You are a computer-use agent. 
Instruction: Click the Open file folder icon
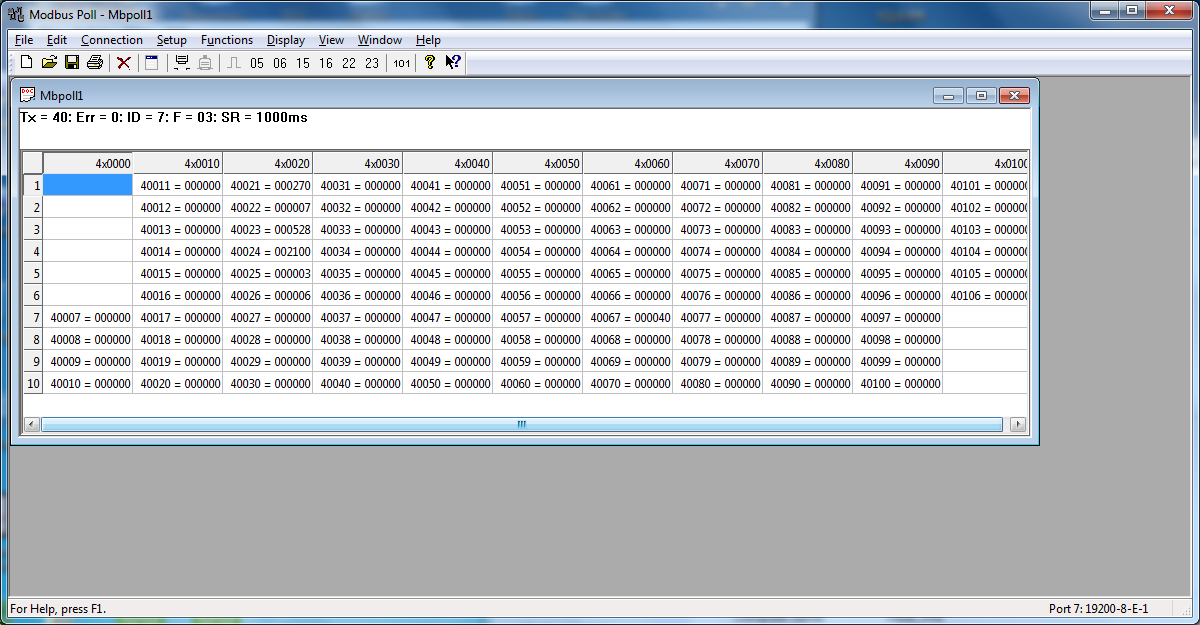(49, 63)
